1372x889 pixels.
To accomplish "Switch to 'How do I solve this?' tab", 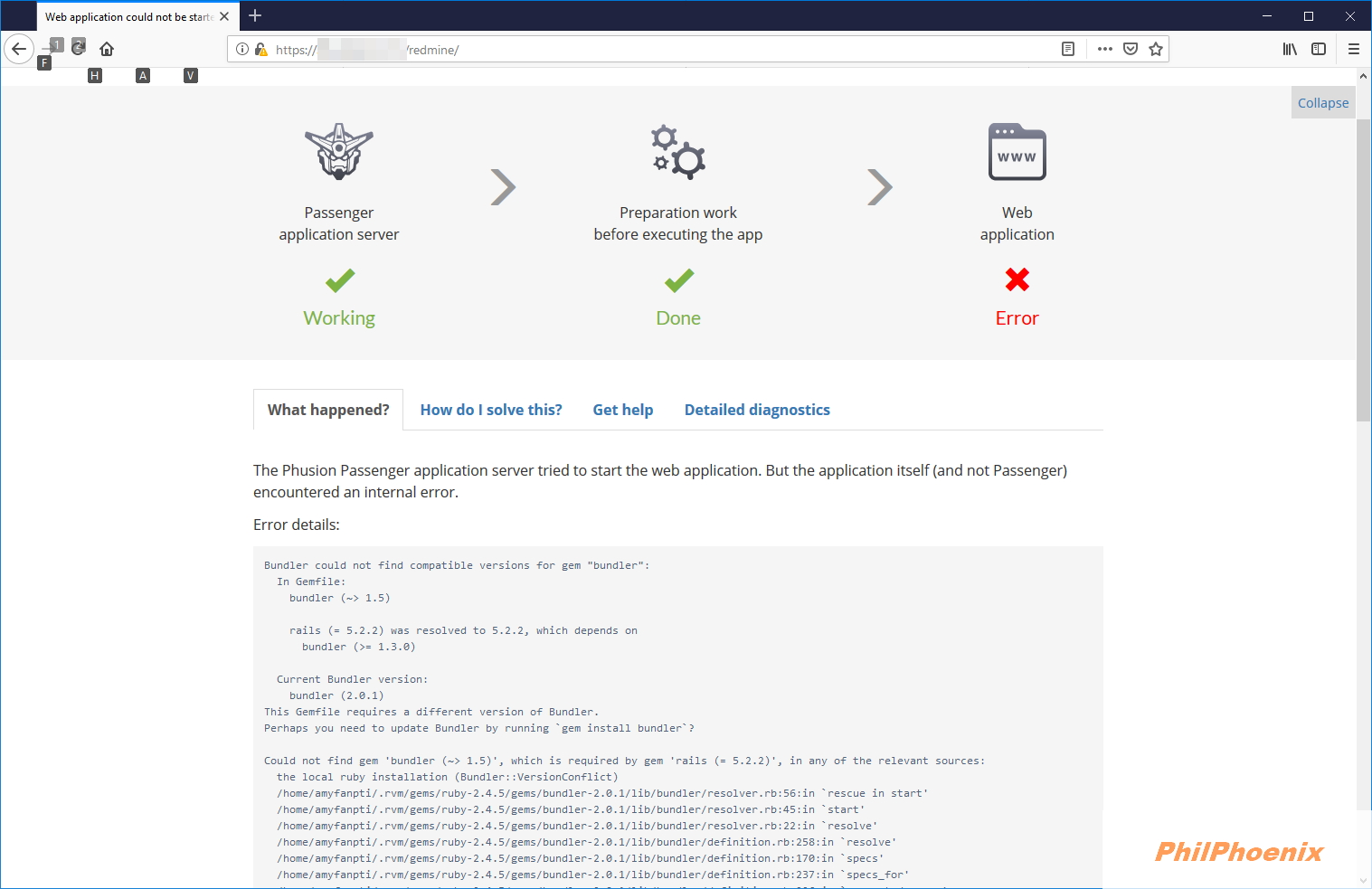I will coord(491,410).
